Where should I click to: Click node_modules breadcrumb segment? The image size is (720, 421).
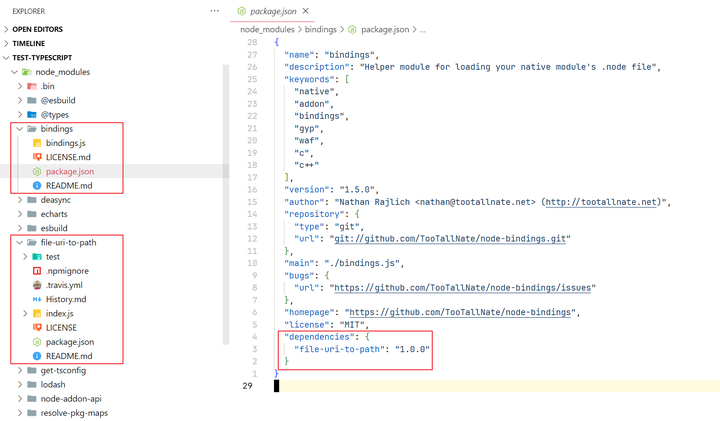coord(267,29)
